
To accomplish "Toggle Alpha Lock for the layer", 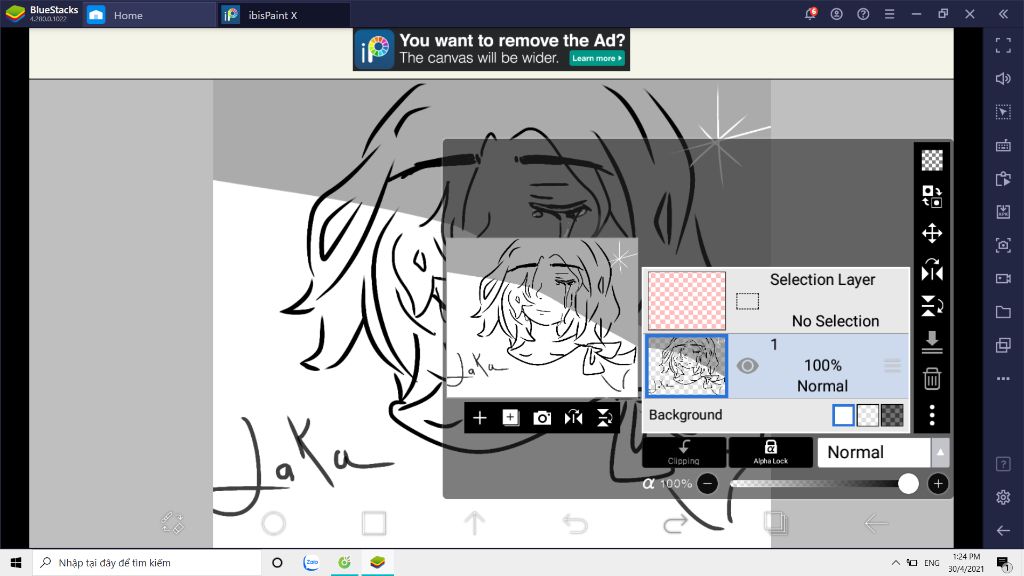I will point(771,452).
